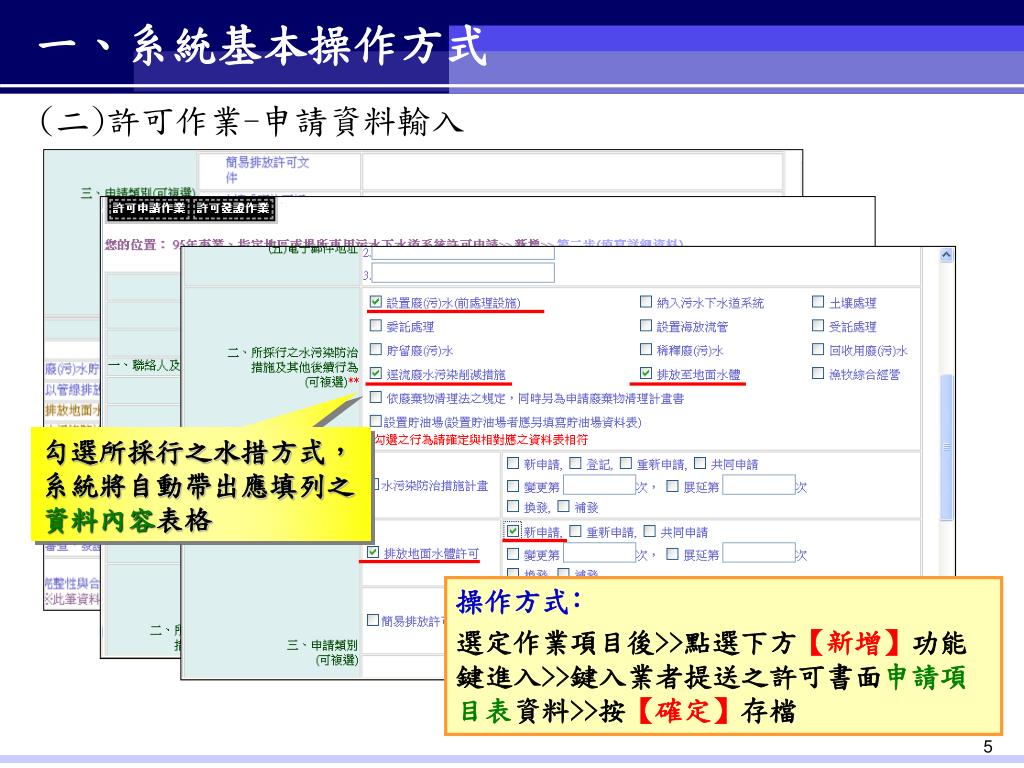Click the red 勾選之行為請確定 notice text

[x=481, y=440]
